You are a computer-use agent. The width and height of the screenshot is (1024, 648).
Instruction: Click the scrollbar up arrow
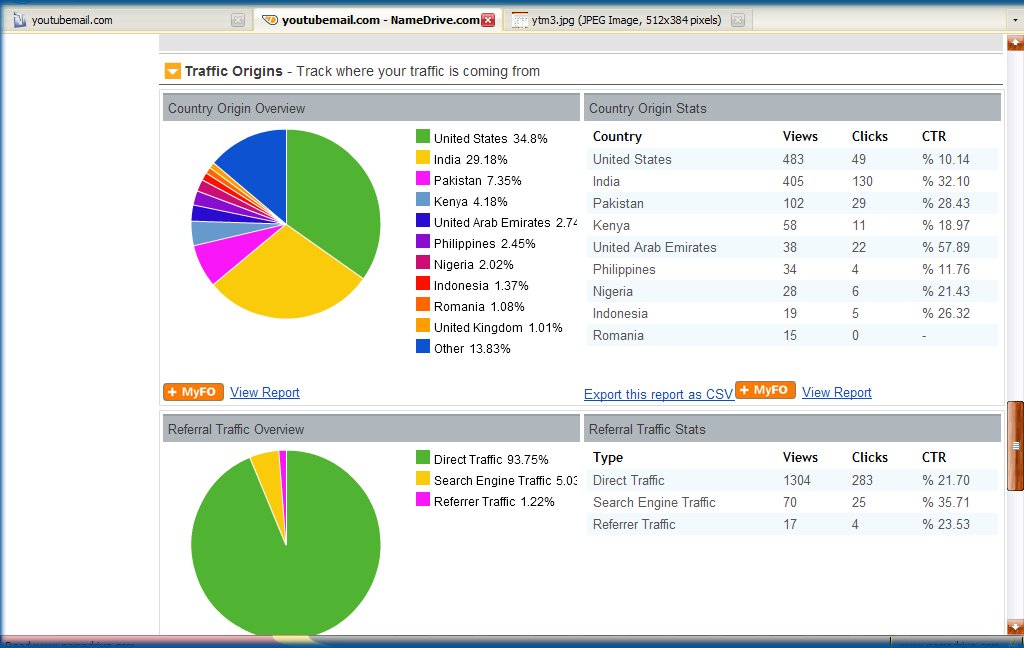point(1015,42)
